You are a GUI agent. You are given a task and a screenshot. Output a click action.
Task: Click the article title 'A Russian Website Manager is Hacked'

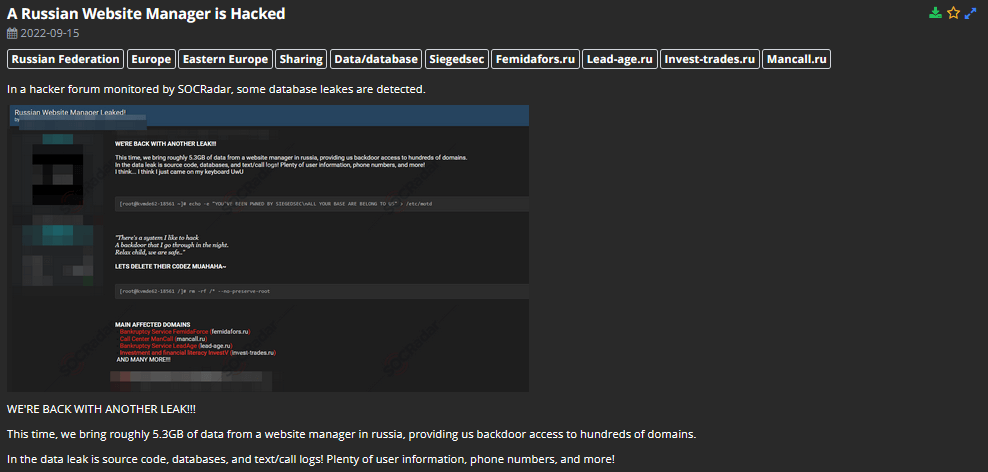point(146,13)
